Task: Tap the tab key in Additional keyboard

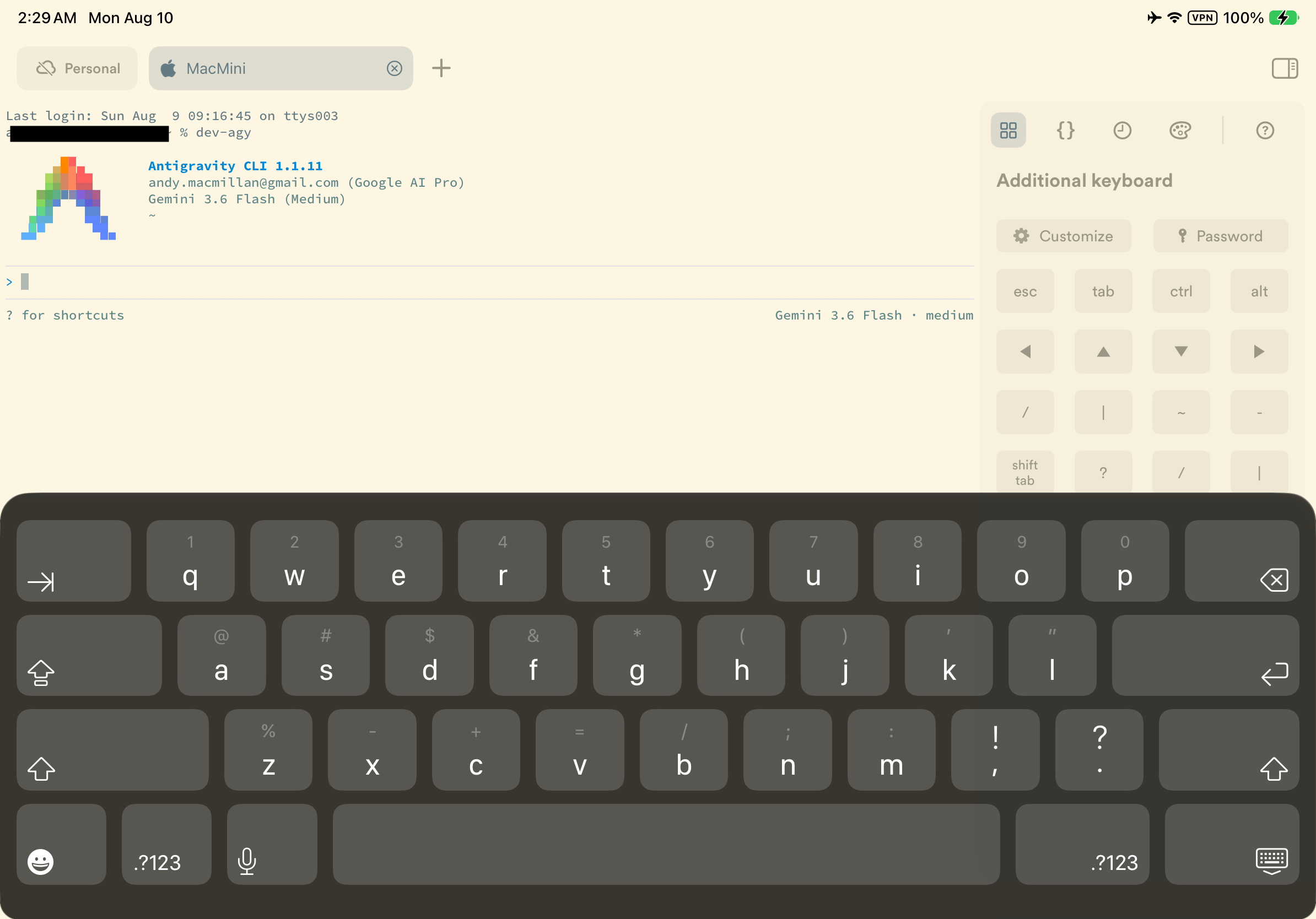Action: 1103,291
